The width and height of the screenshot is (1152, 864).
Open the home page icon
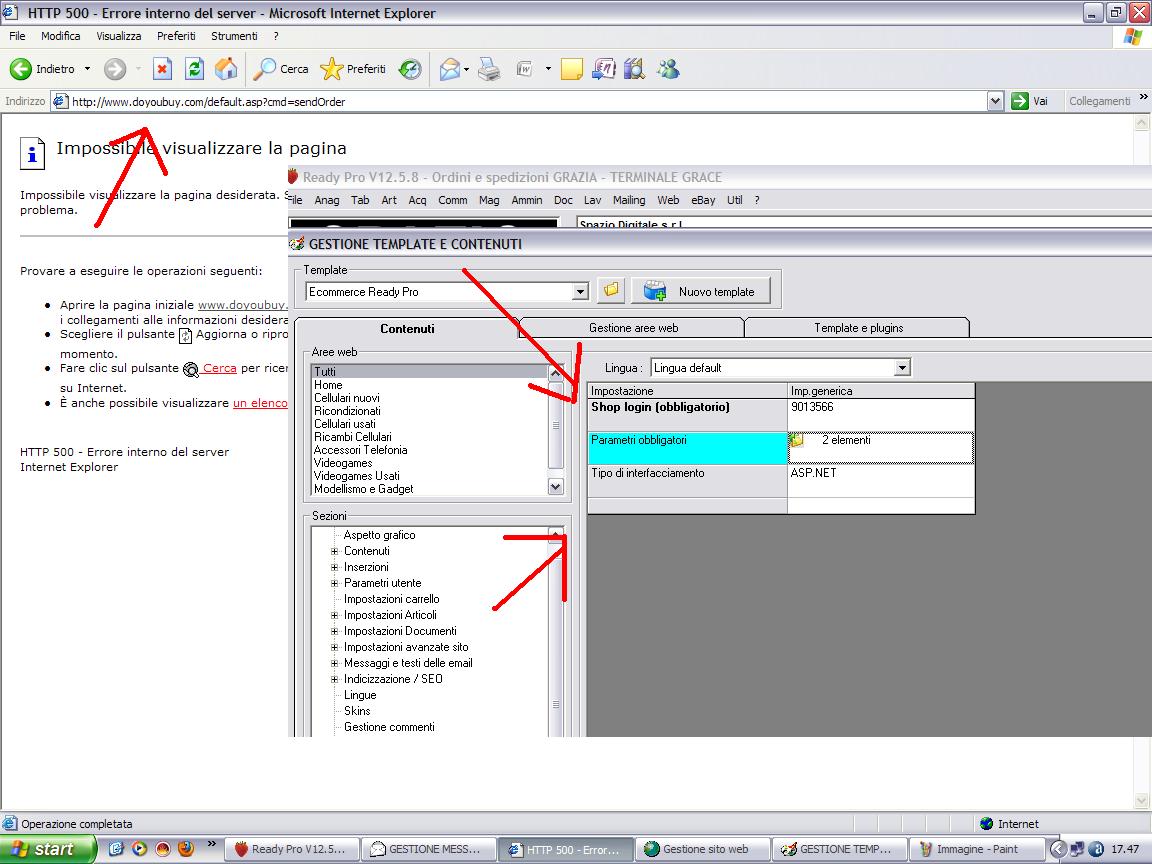[x=226, y=69]
